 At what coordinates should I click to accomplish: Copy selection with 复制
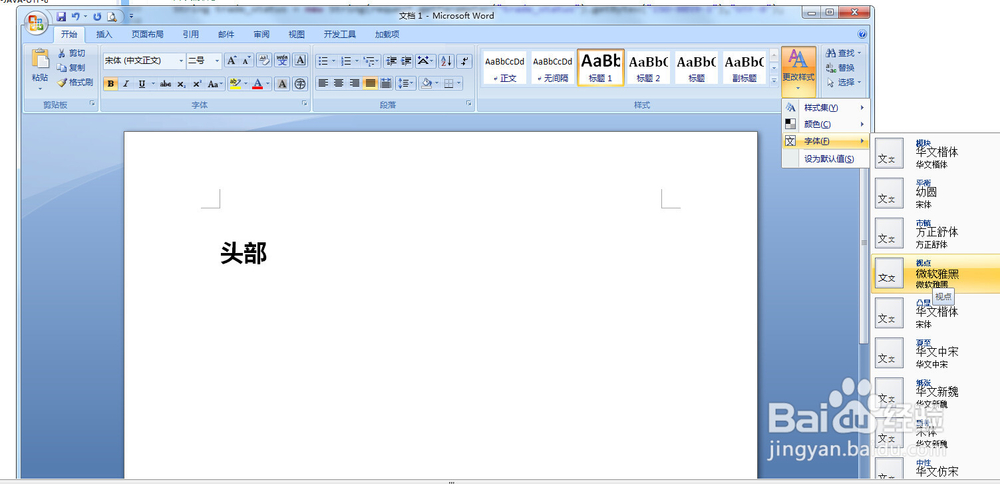tap(71, 68)
